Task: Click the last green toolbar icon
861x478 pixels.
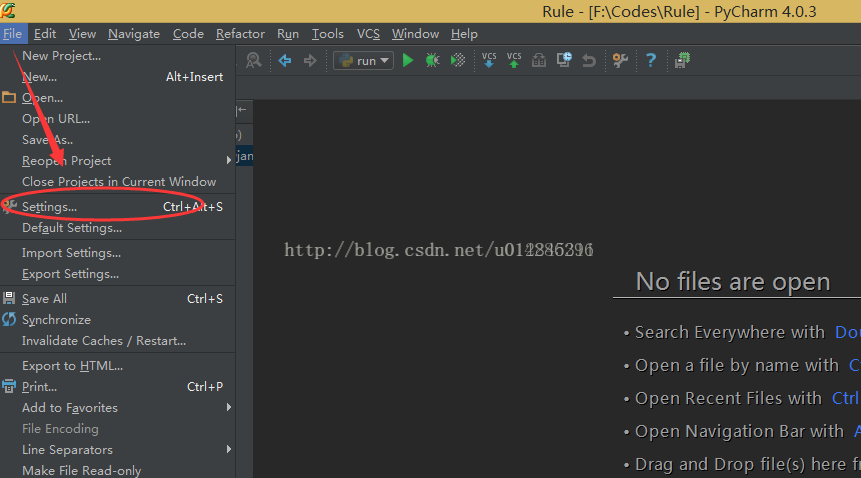Action: 683,60
